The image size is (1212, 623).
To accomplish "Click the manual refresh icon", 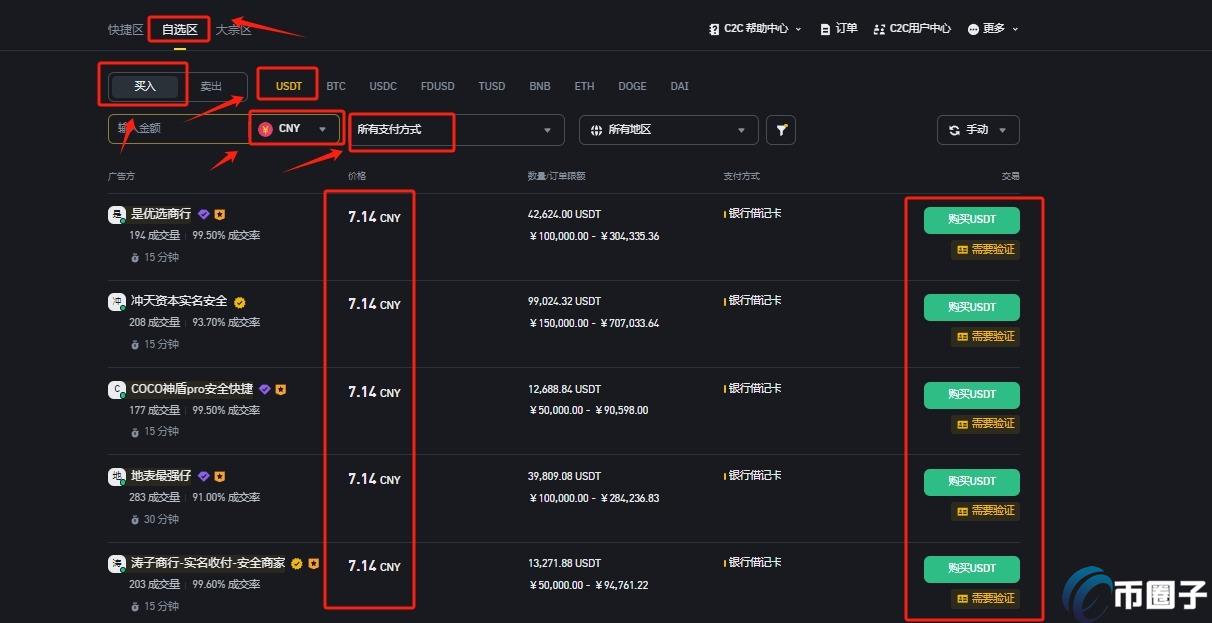I will [953, 130].
